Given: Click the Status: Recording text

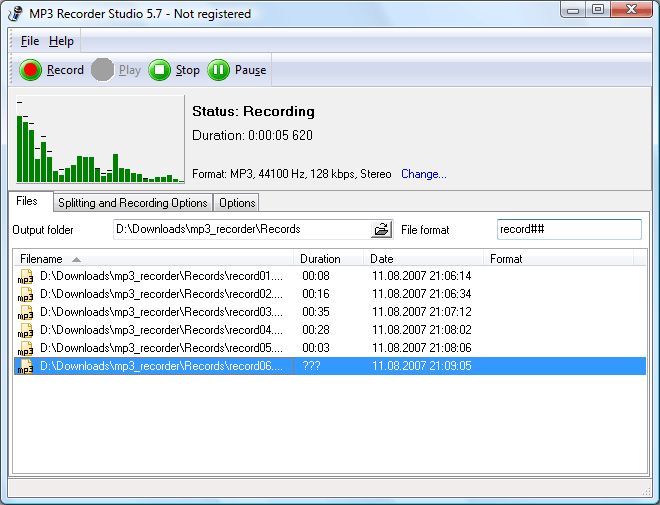Looking at the screenshot, I should click(x=253, y=112).
